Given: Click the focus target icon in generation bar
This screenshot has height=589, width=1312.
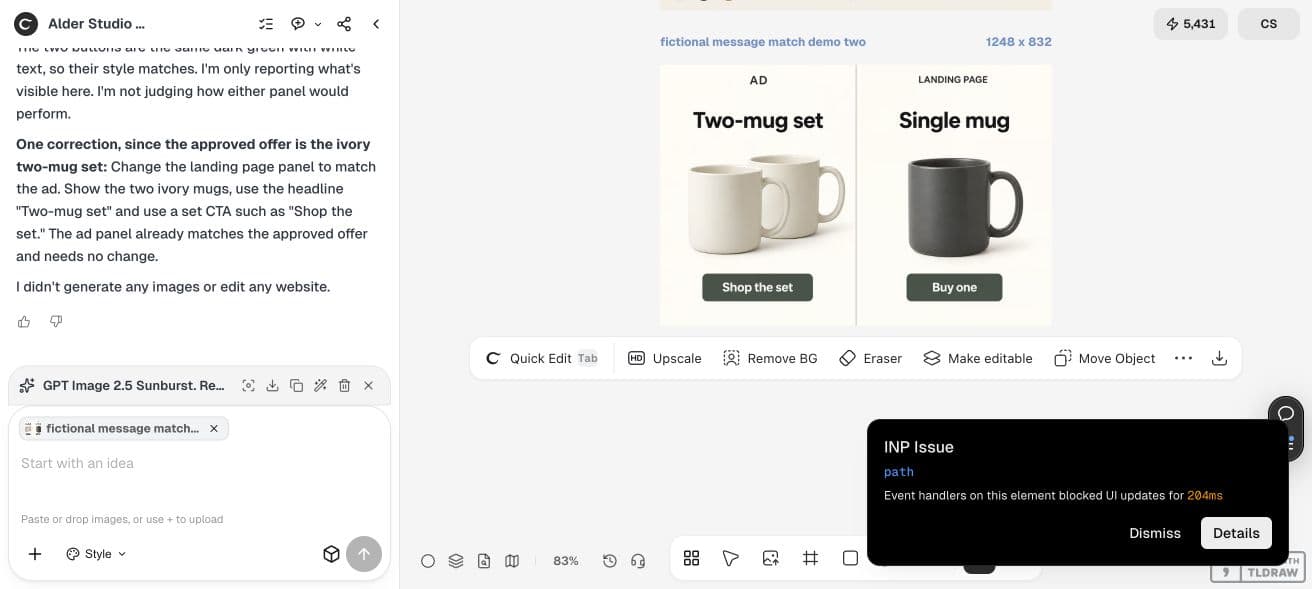Looking at the screenshot, I should tap(248, 385).
